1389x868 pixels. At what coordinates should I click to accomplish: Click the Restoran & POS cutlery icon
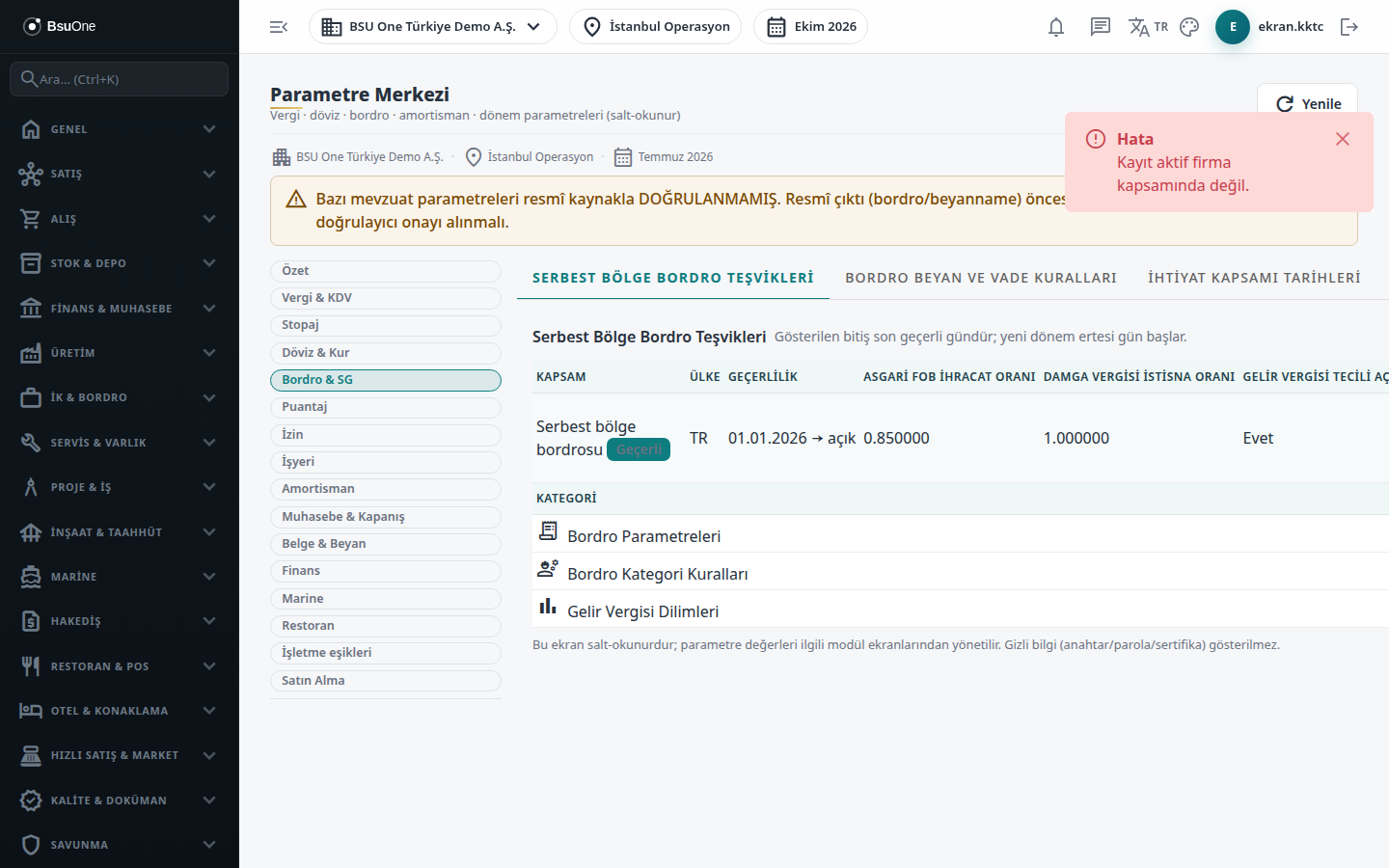(31, 666)
